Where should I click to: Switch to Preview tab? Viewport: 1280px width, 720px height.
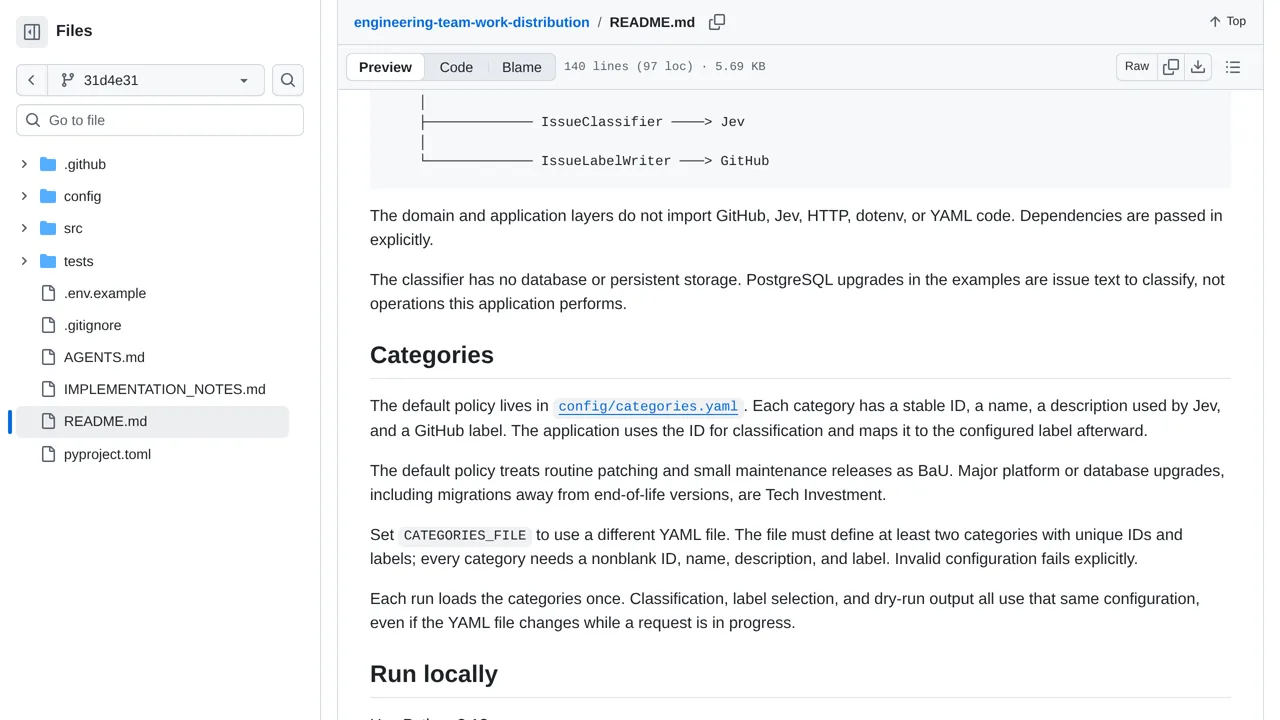385,67
